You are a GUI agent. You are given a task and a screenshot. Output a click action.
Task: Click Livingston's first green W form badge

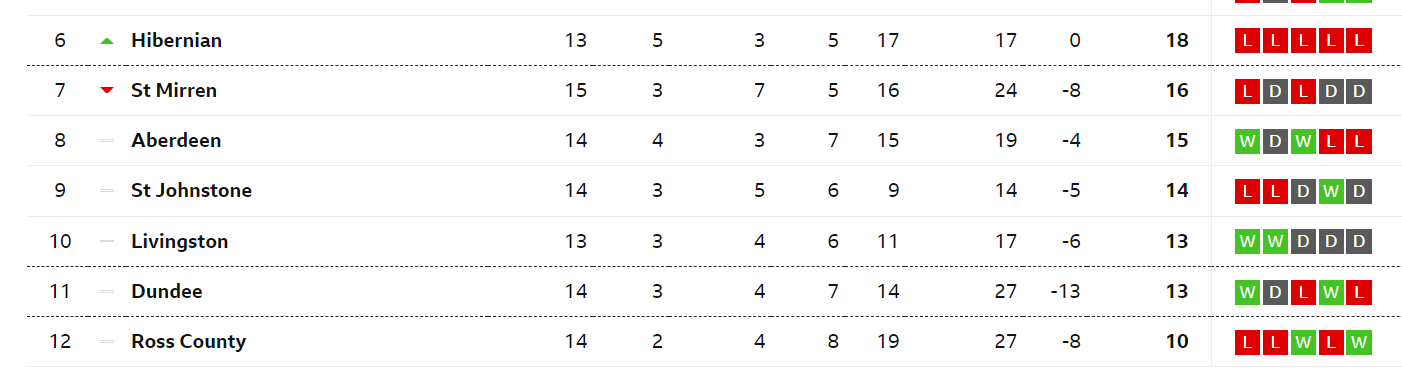[x=1247, y=242]
